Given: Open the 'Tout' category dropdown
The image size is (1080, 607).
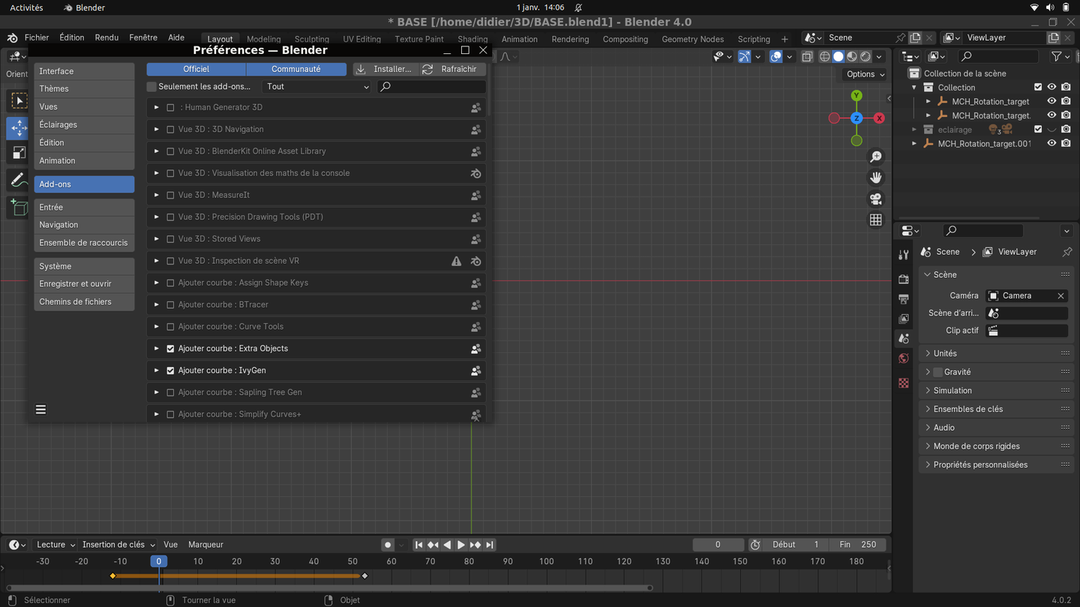Looking at the screenshot, I should coord(317,87).
